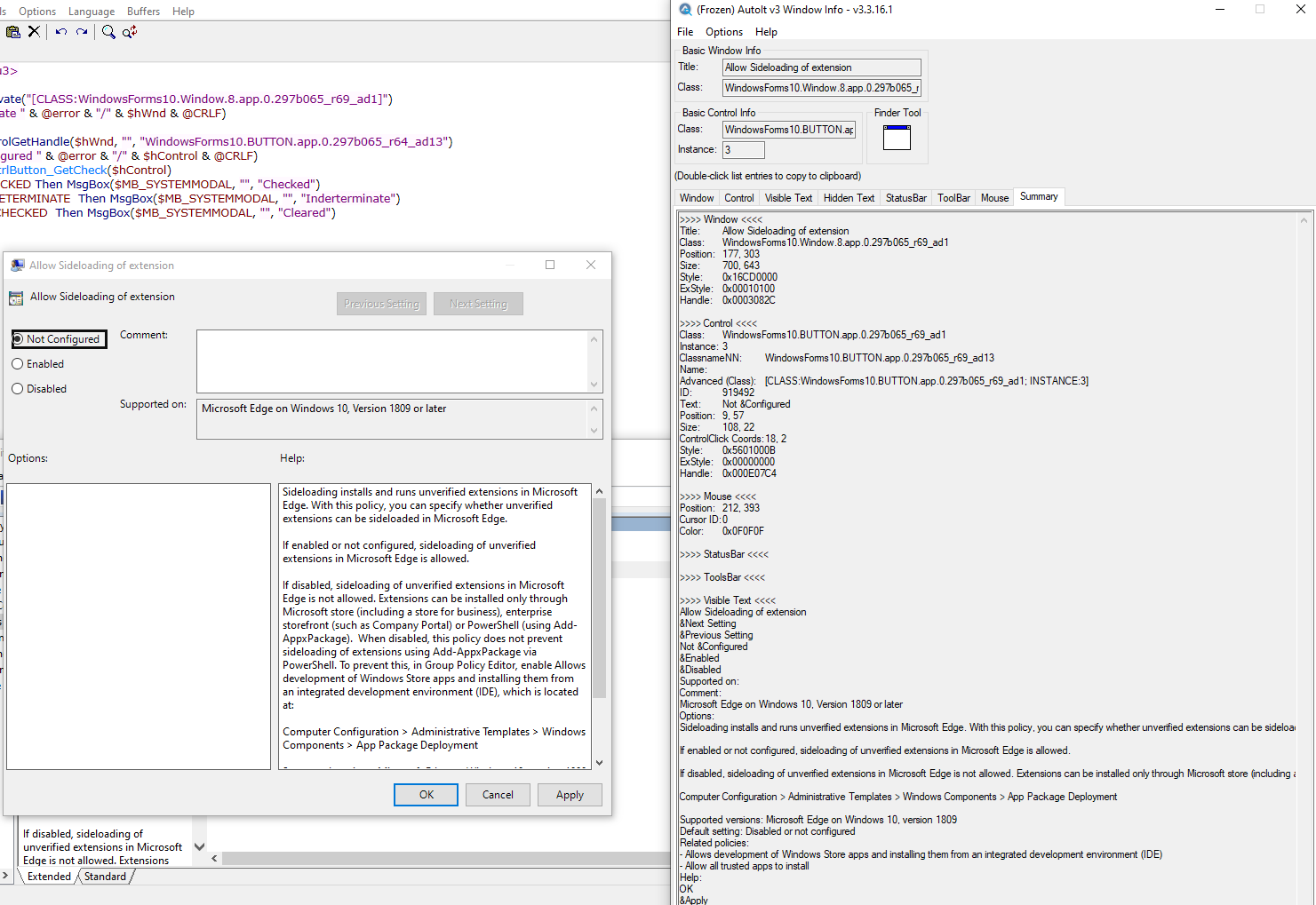Click the undo arrow icon

(60, 31)
